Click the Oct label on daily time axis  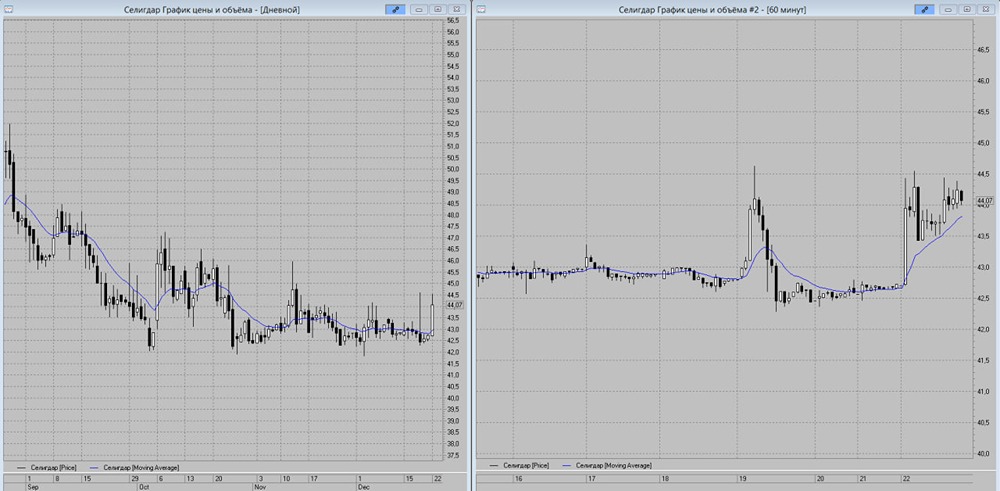click(144, 487)
